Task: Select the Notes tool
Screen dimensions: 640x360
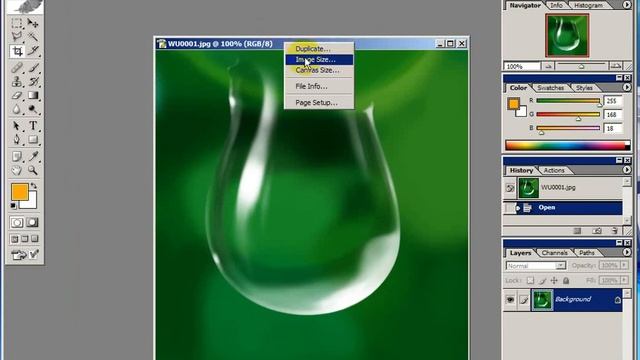Action: click(17, 156)
